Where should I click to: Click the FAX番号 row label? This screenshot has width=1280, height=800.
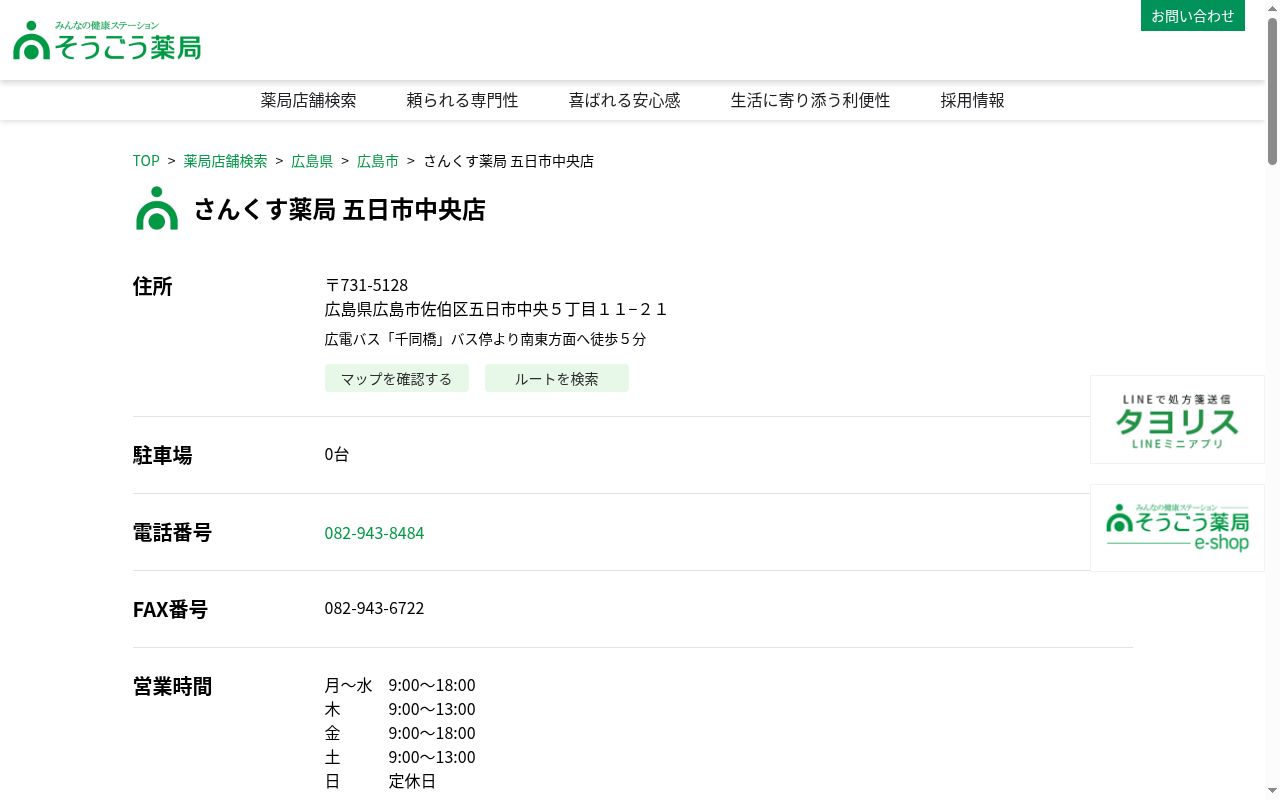[x=170, y=609]
